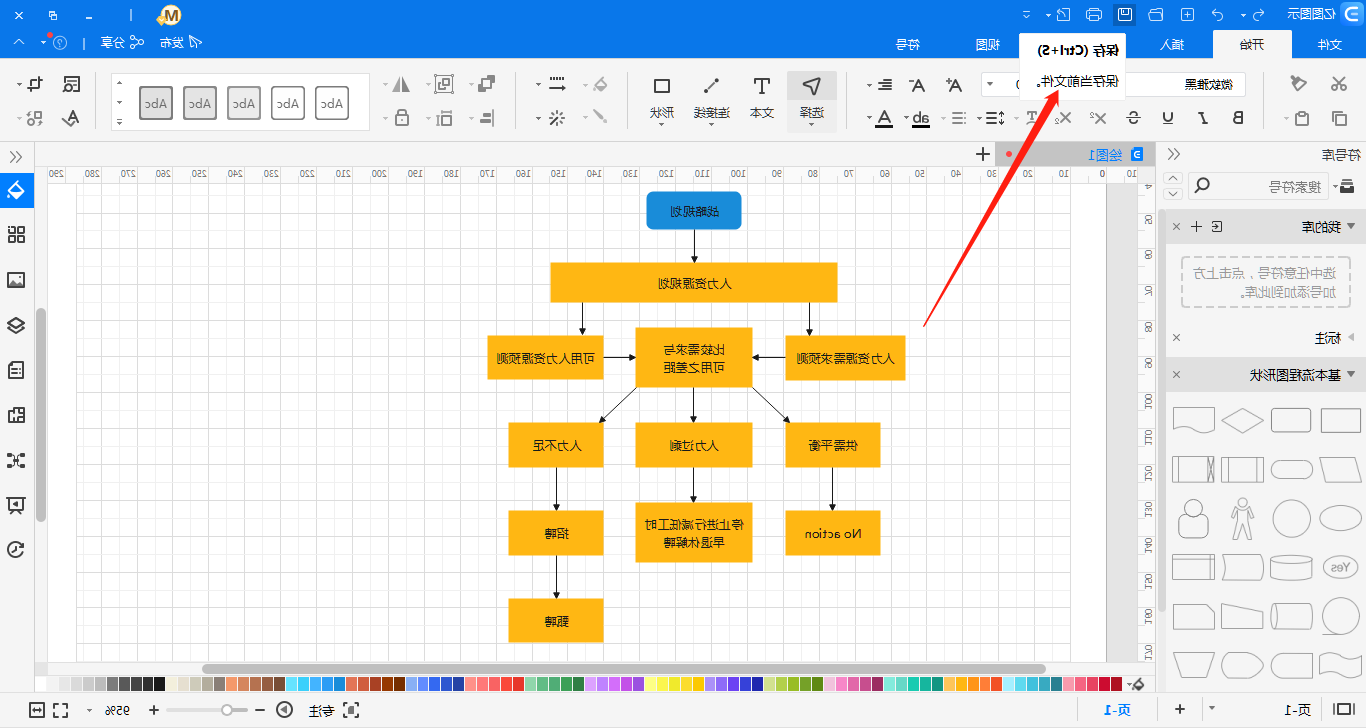The height and width of the screenshot is (728, 1366).
Task: Open the presentation screen sidebar icon
Action: coord(16,505)
